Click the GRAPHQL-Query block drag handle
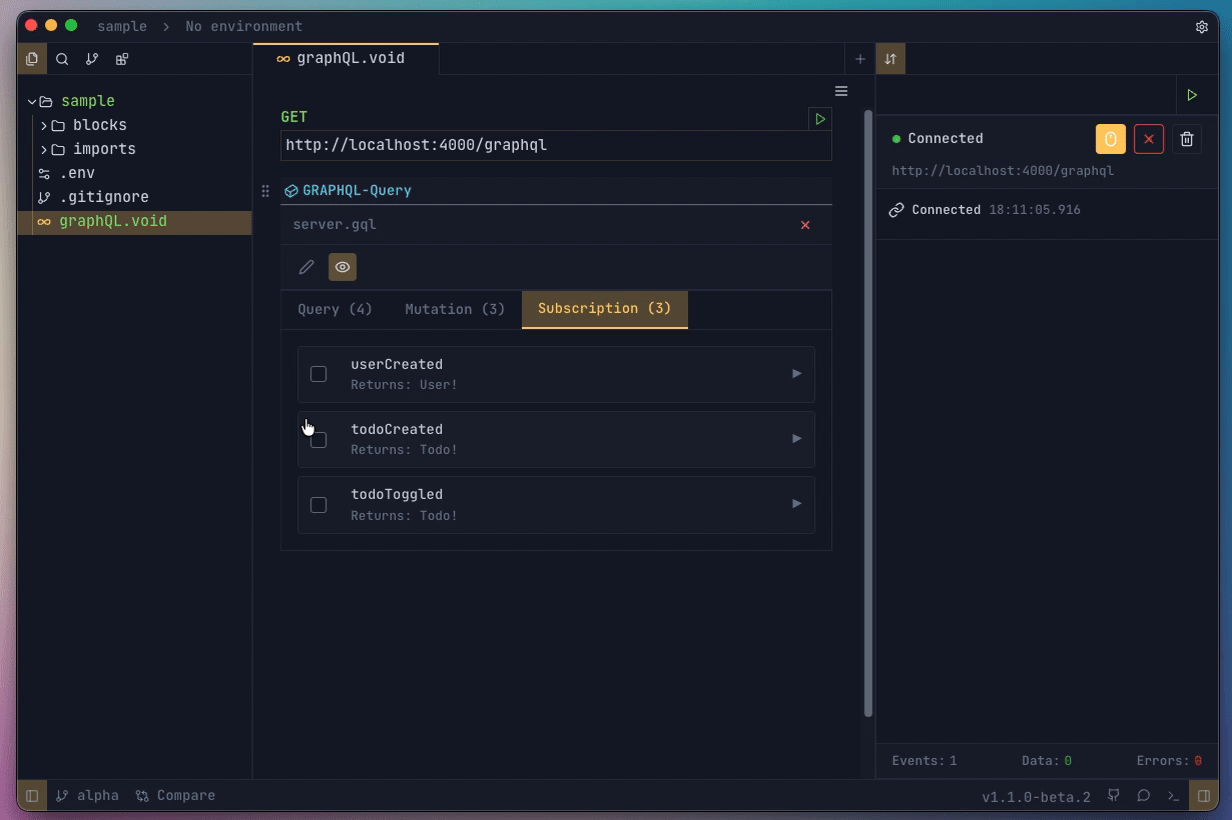This screenshot has width=1232, height=820. pyautogui.click(x=266, y=190)
